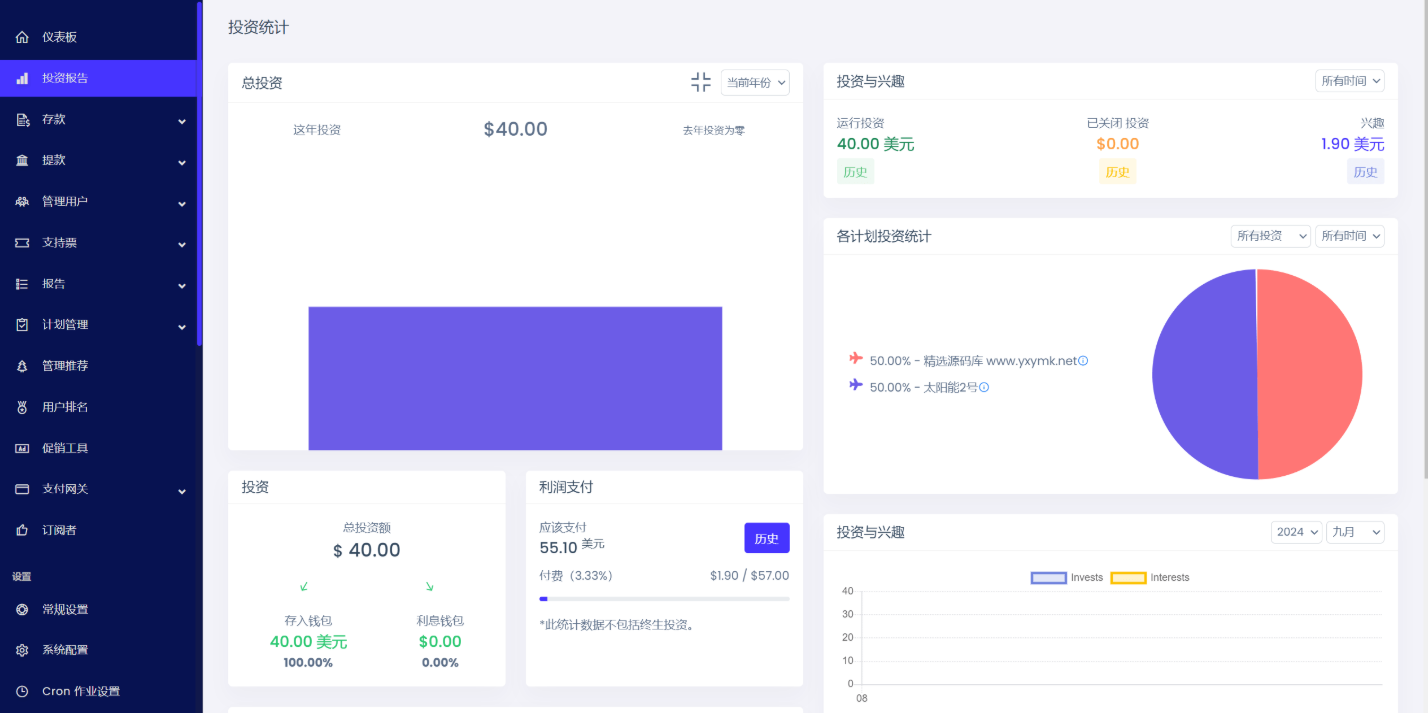This screenshot has height=713, width=1428.
Task: Expand the 提款 menu chevron
Action: pos(182,162)
